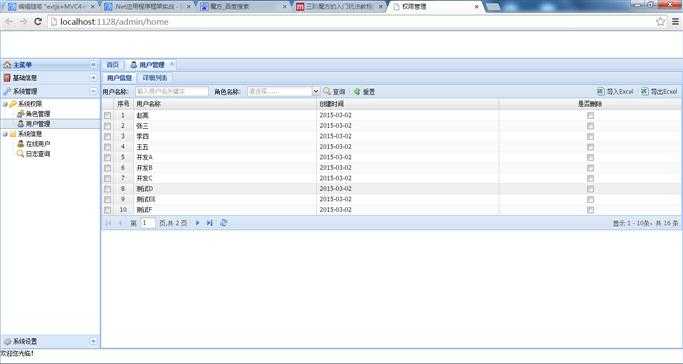
Task: Expand the 基础信息 panel arrow
Action: tap(93, 78)
